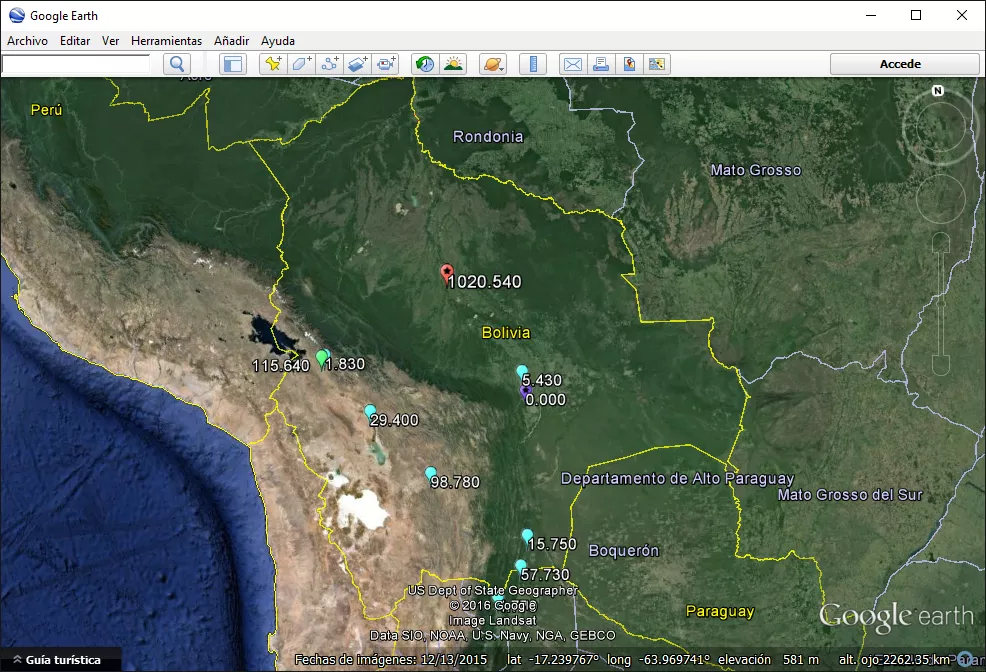
Task: Toggle historical imagery clock button
Action: point(425,64)
